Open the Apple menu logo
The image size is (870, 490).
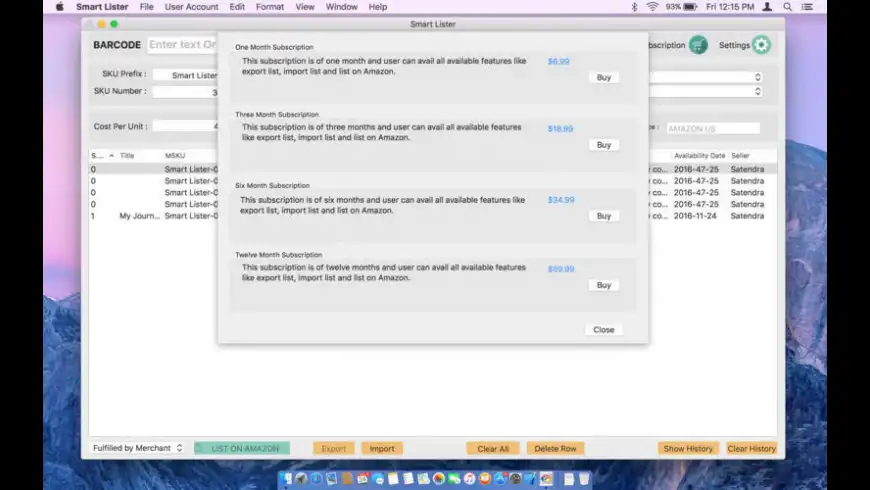[60, 7]
